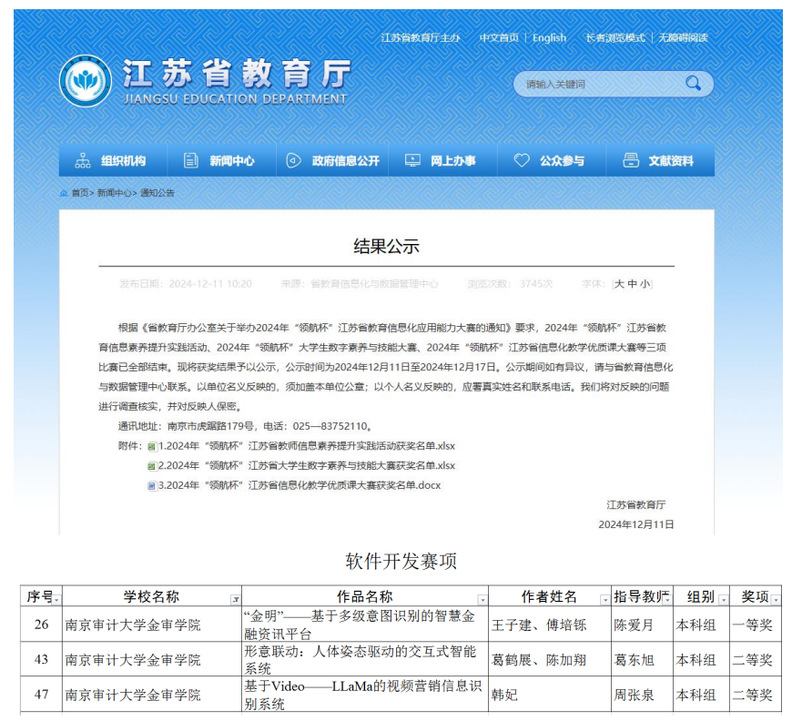Toggle 长者浏览模式 elder browsing mode

[615, 38]
